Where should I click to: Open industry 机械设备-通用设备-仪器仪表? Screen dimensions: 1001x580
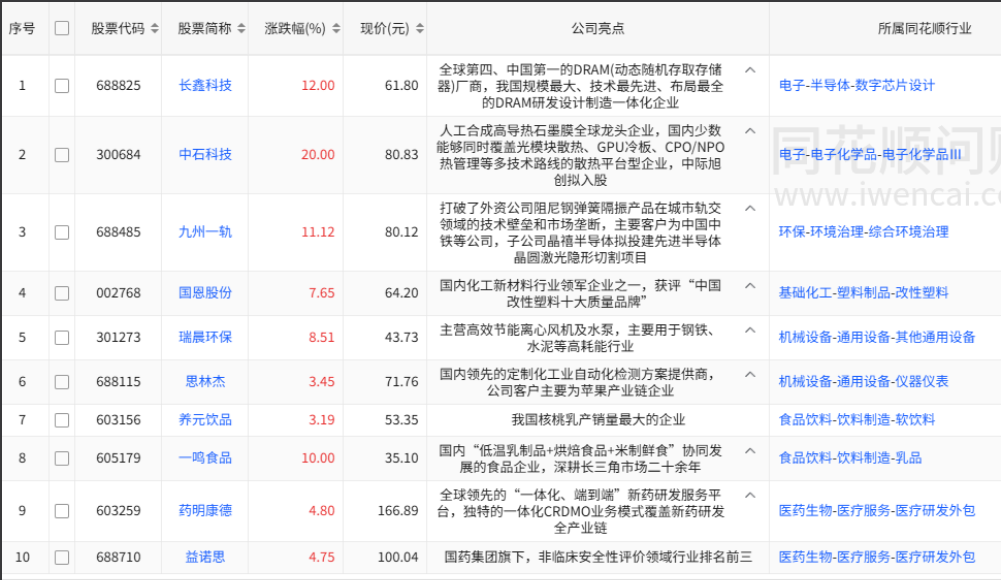click(x=864, y=382)
